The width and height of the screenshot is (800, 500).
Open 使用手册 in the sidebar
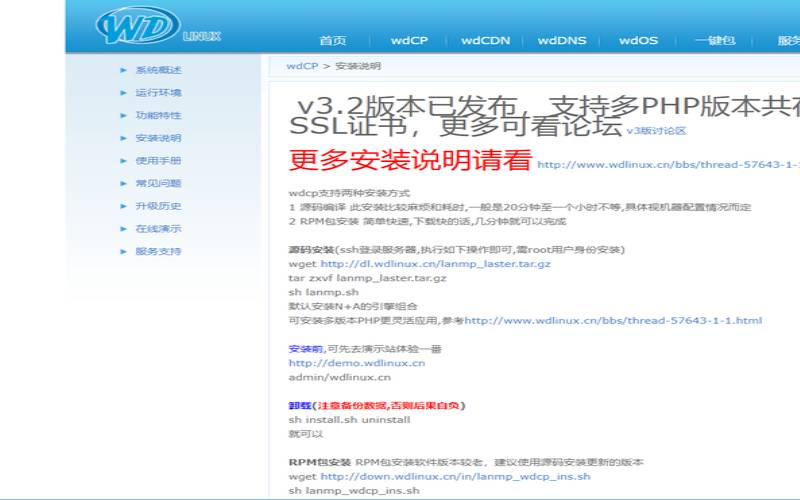coord(158,161)
